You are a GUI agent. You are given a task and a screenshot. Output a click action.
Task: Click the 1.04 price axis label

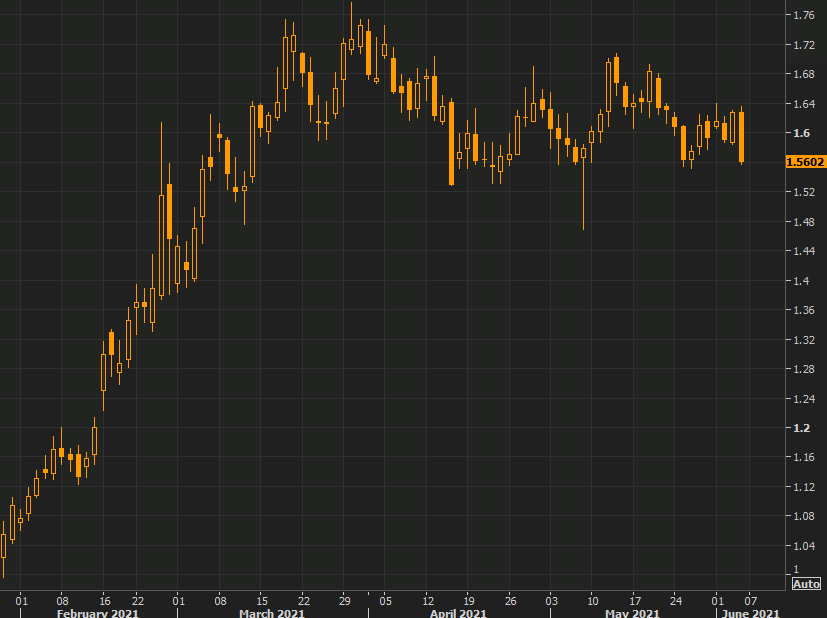pos(802,546)
